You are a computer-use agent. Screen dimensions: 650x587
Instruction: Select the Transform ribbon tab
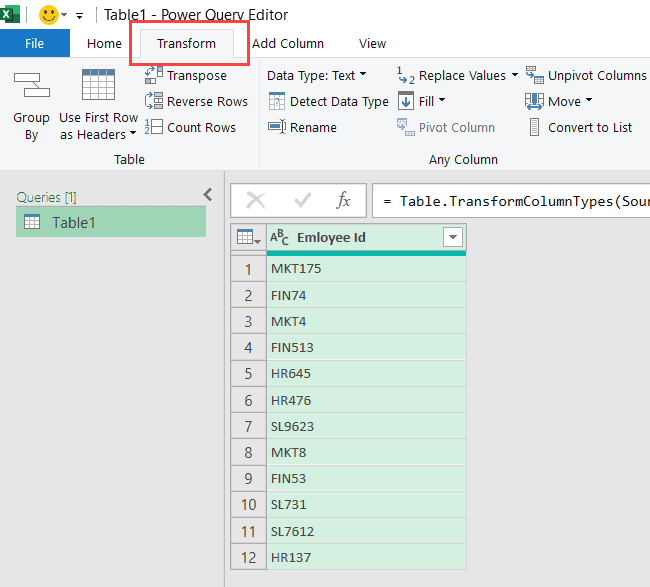pos(187,43)
